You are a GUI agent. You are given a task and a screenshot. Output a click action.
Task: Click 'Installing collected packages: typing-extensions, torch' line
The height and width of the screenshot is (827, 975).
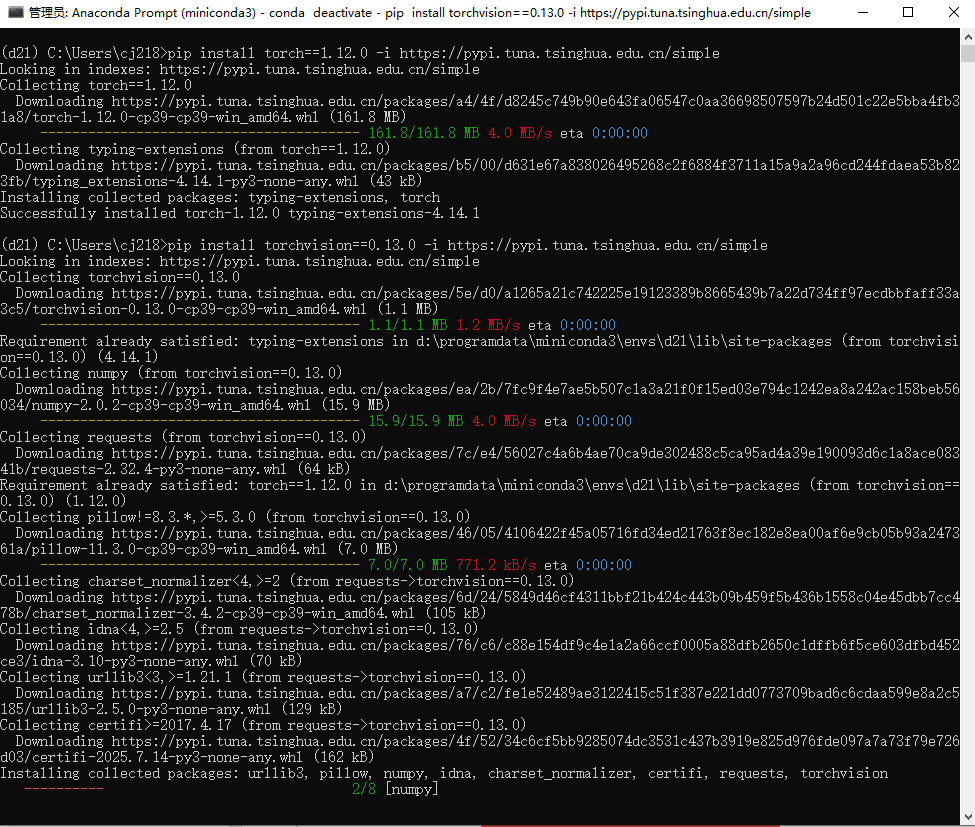tap(220, 198)
